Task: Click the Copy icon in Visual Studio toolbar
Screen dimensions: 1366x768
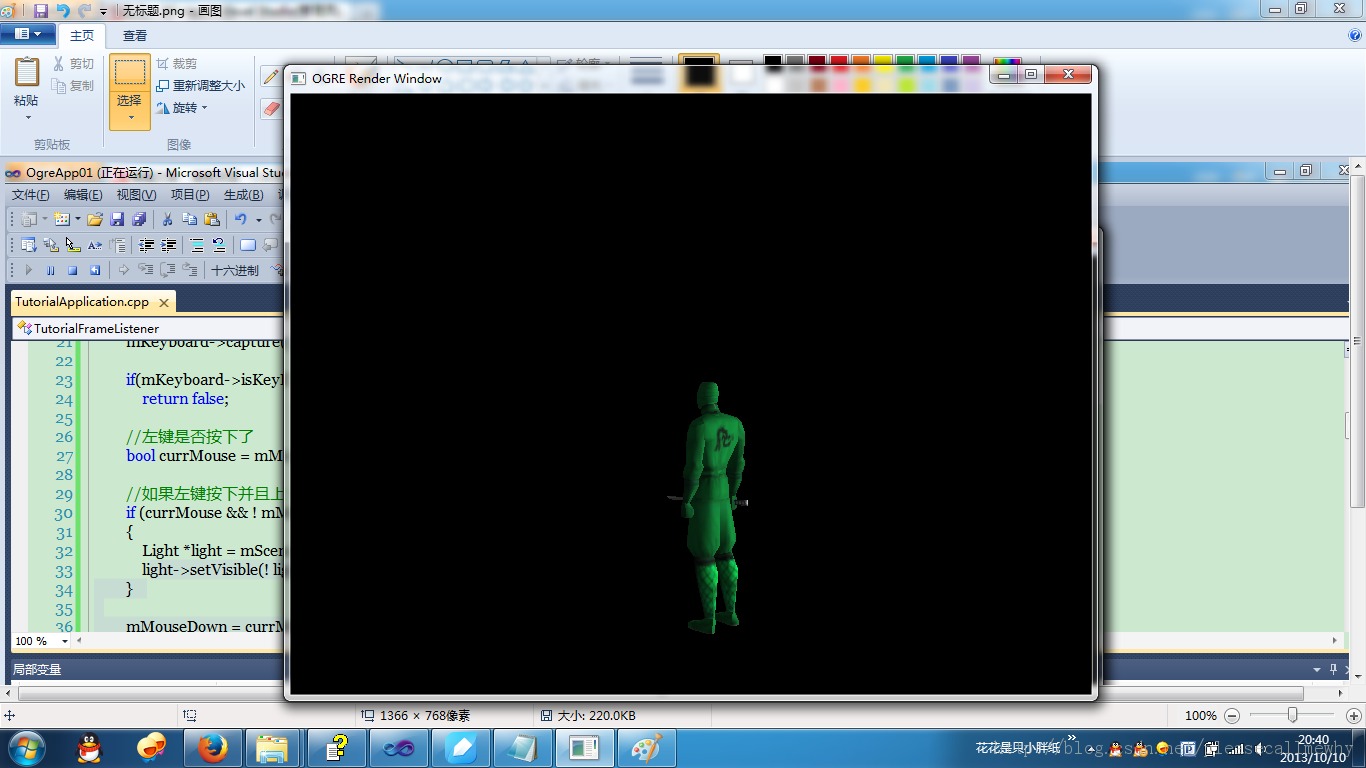Action: (188, 219)
